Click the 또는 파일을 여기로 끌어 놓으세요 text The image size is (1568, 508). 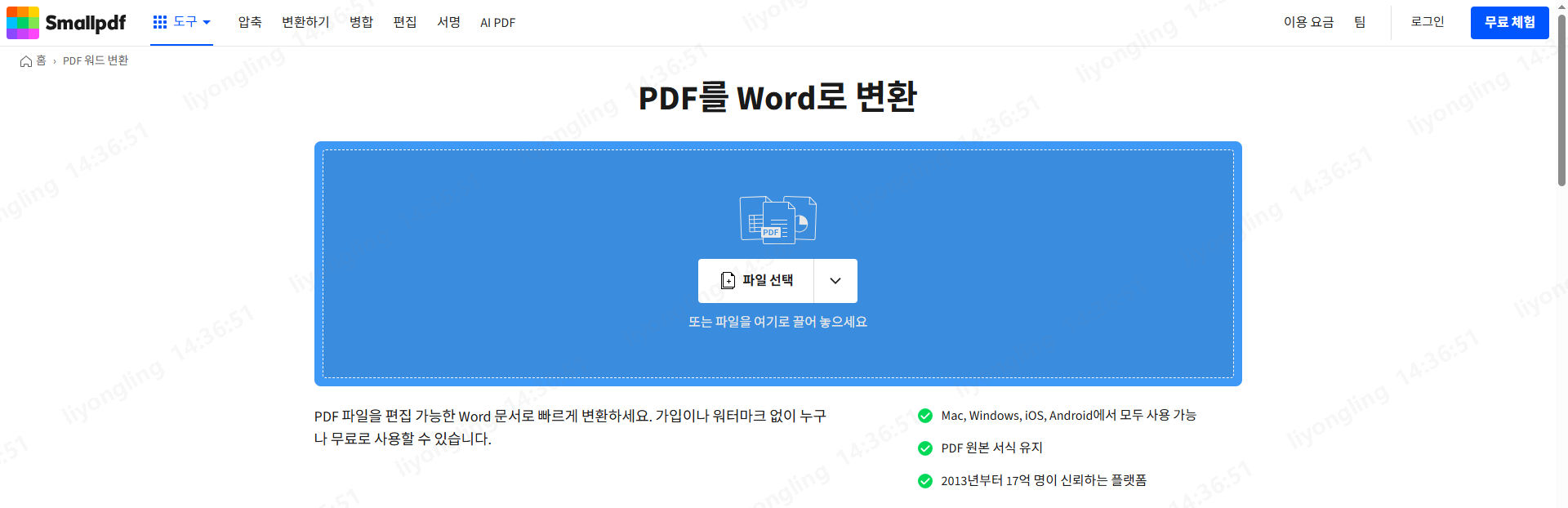coord(777,322)
